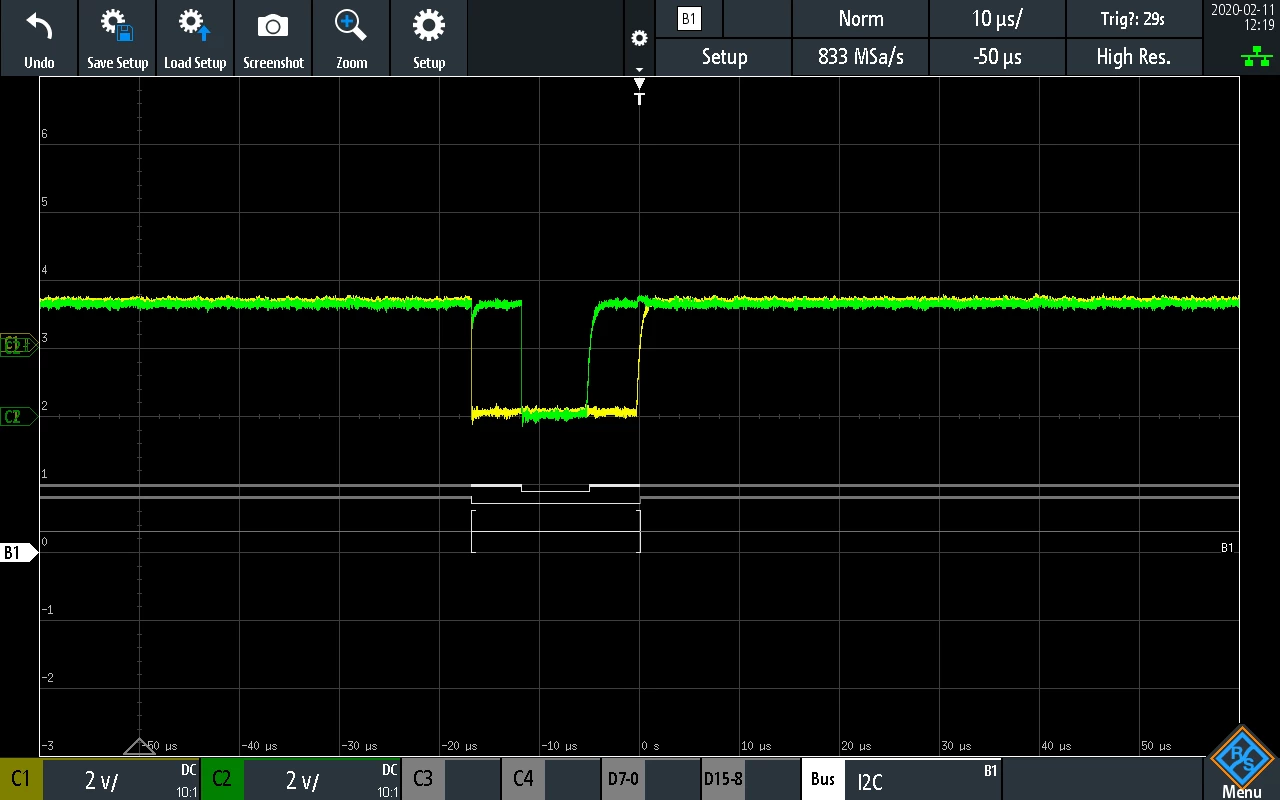Click the trigger position T marker
Image resolution: width=1280 pixels, height=800 pixels.
click(x=640, y=93)
